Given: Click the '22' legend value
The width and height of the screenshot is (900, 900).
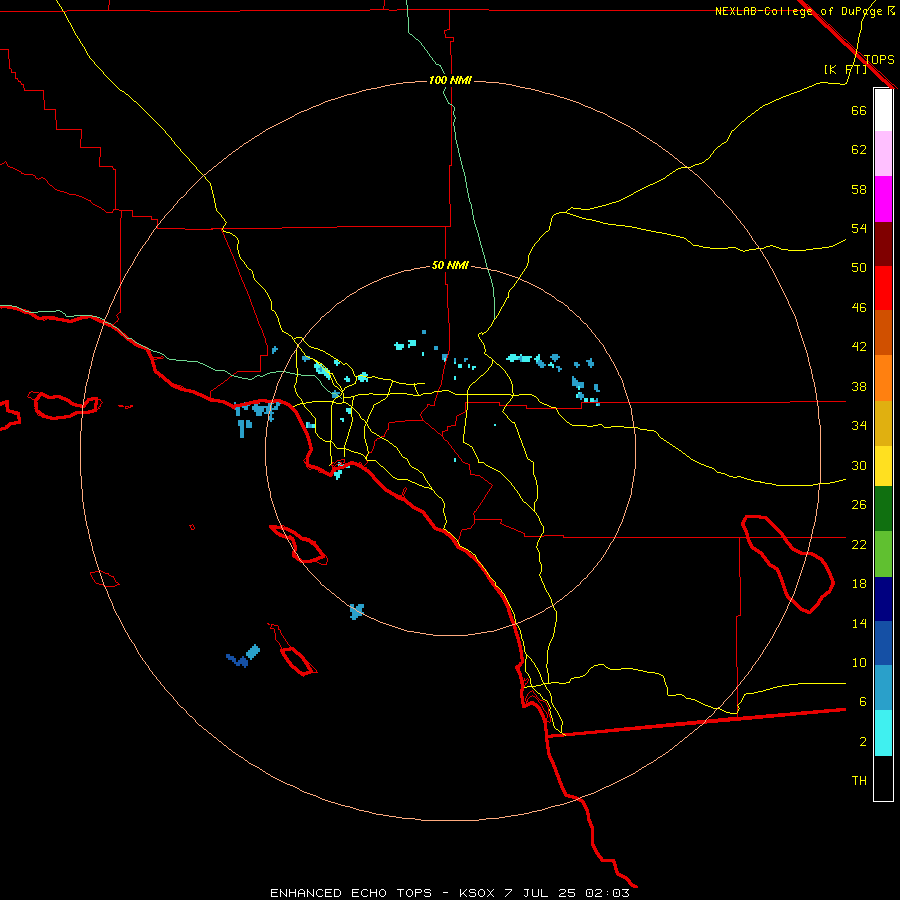Looking at the screenshot, I should pos(859,545).
